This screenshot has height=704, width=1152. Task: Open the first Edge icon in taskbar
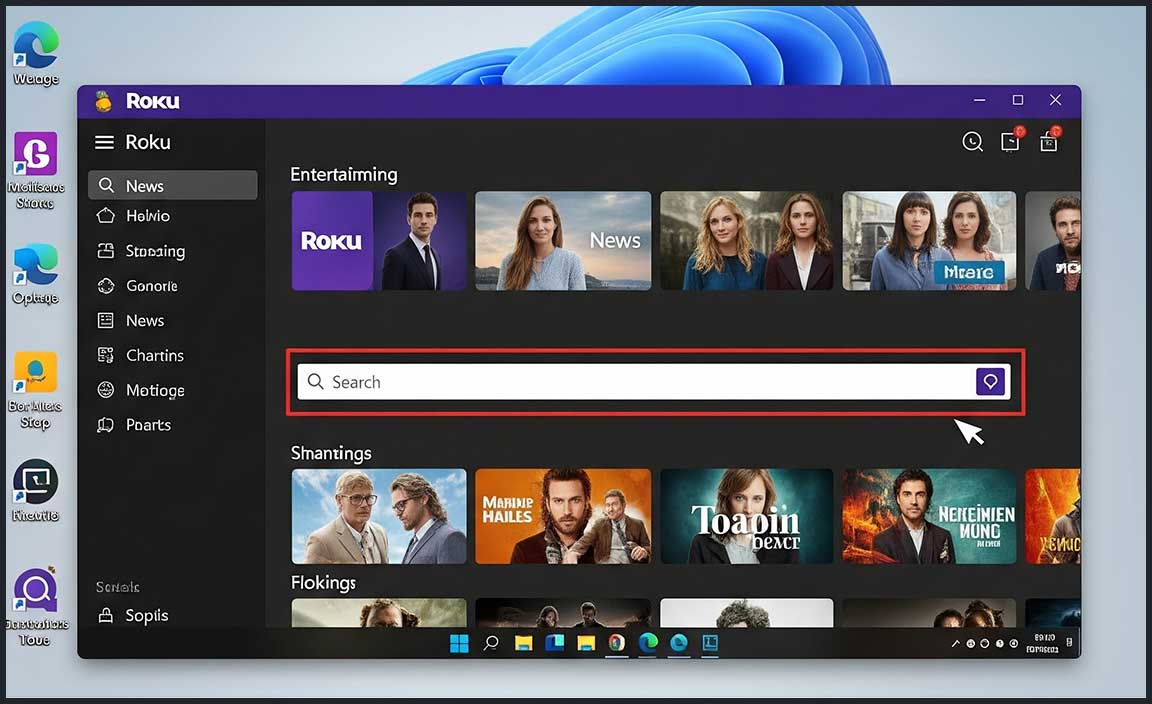[648, 644]
